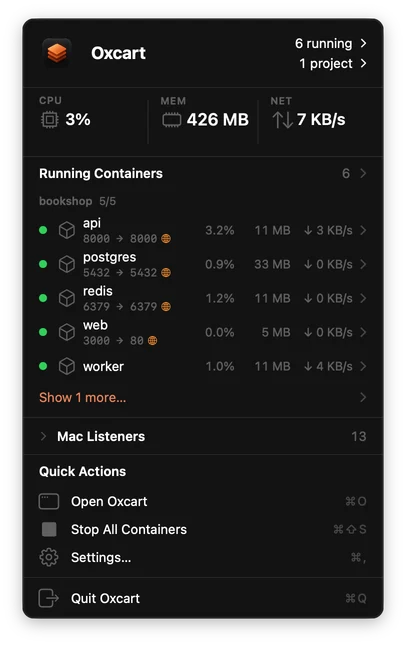Click the Oxcart title text
406x645 pixels.
click(118, 53)
